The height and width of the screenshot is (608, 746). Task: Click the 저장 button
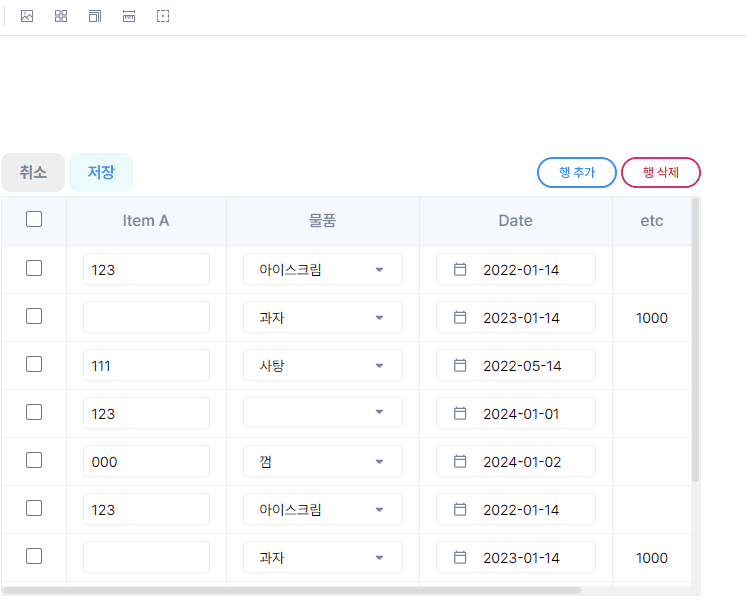[x=101, y=172]
